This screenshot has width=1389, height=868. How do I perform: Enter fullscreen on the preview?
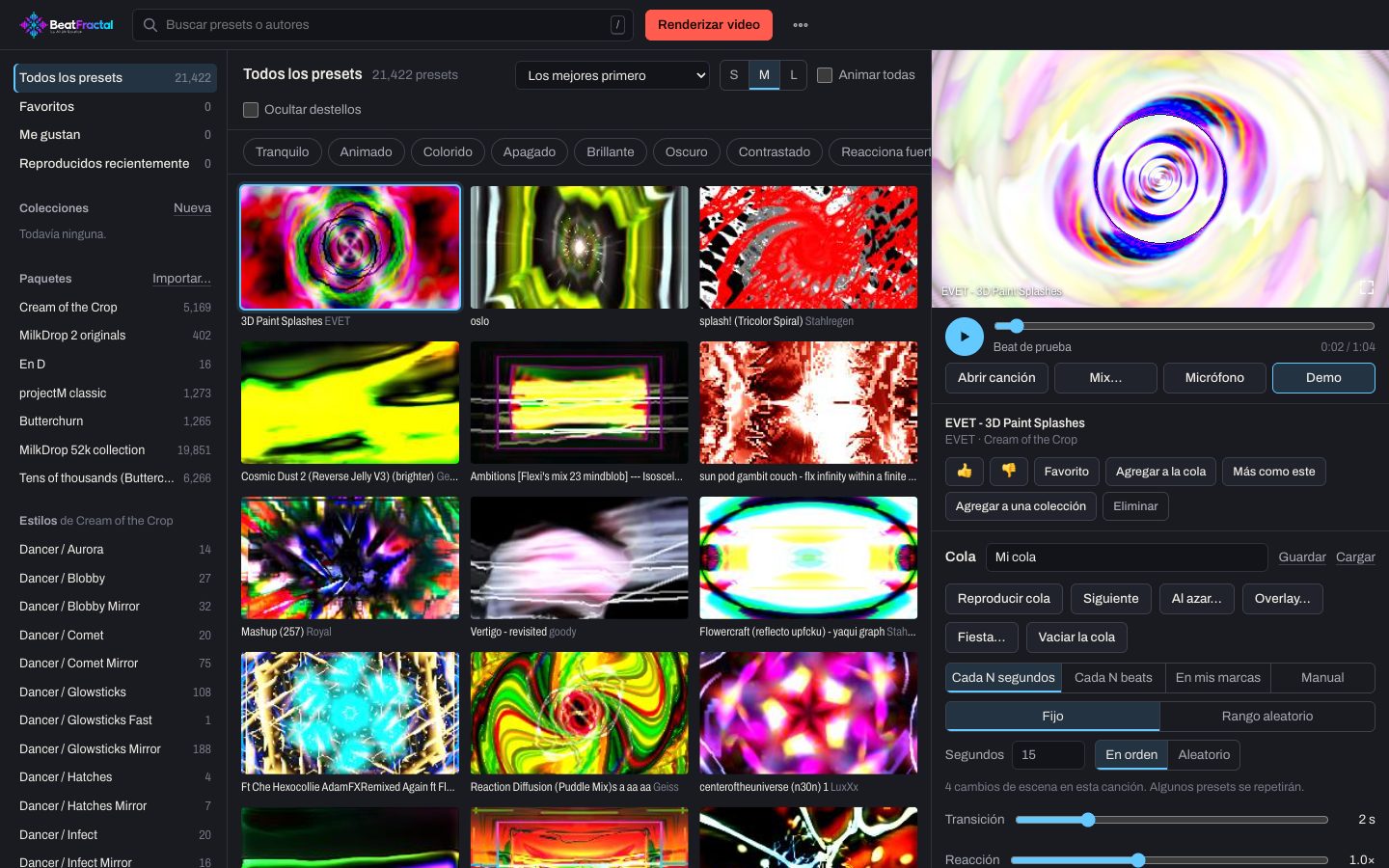click(1367, 287)
